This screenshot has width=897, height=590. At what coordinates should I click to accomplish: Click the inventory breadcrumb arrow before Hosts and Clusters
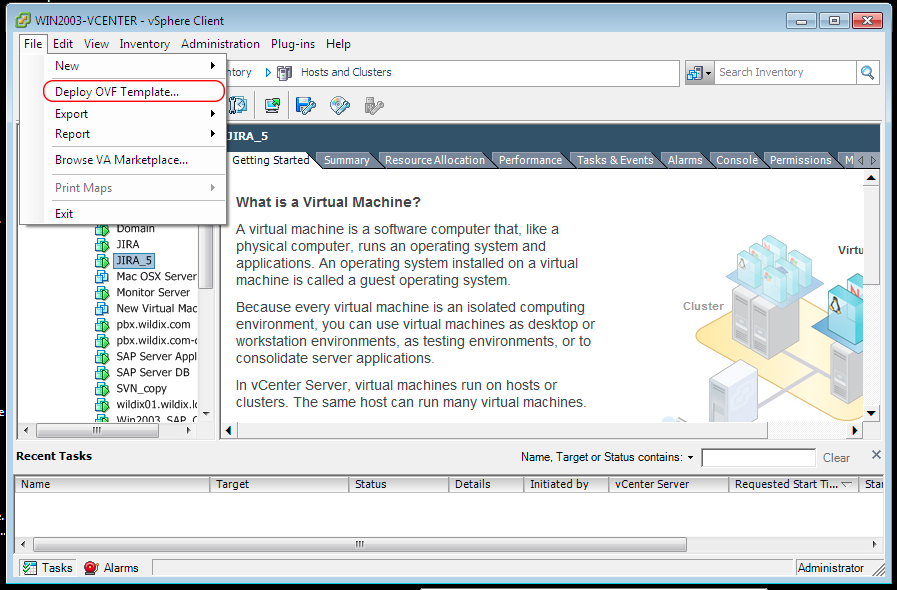[268, 73]
